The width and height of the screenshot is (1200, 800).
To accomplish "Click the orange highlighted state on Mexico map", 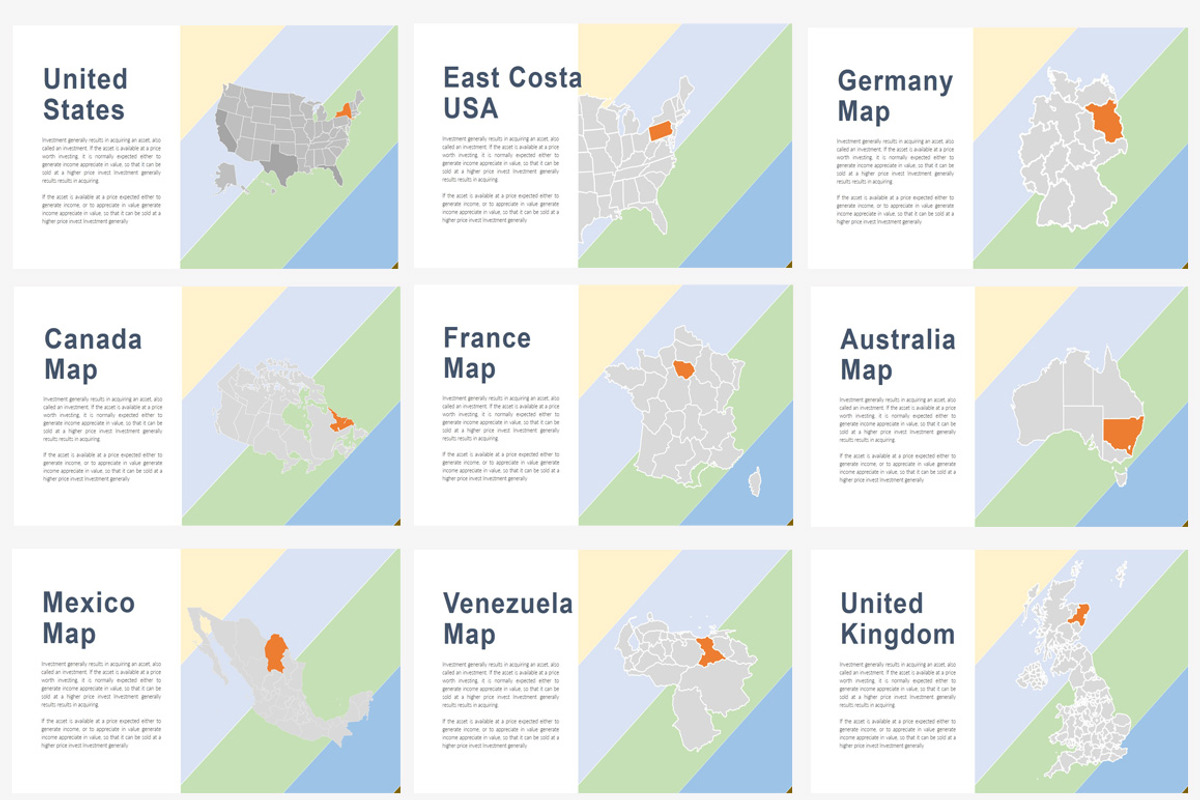I will click(x=277, y=652).
